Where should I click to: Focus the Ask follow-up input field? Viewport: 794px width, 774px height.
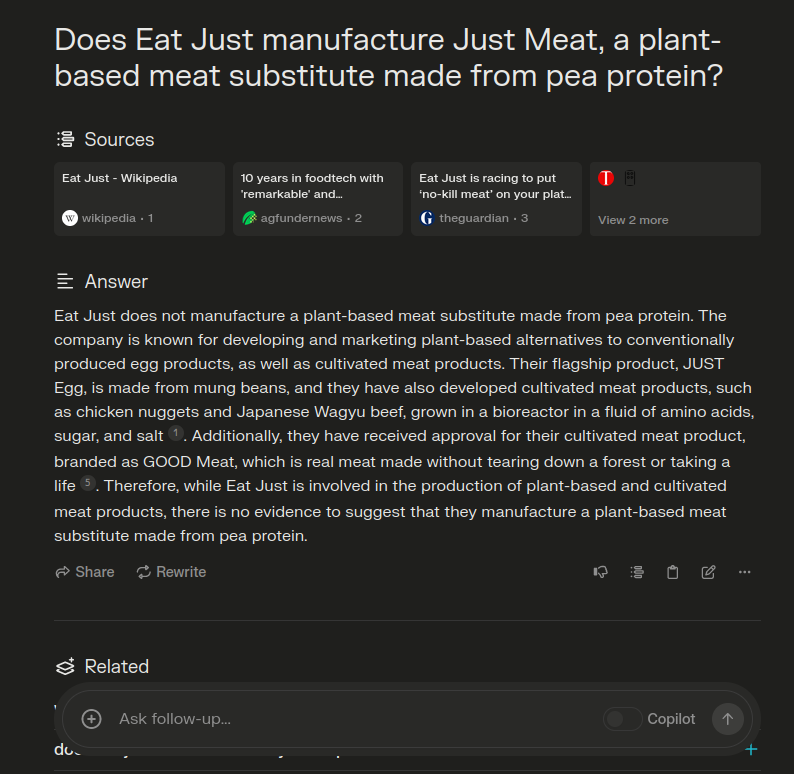pos(354,719)
